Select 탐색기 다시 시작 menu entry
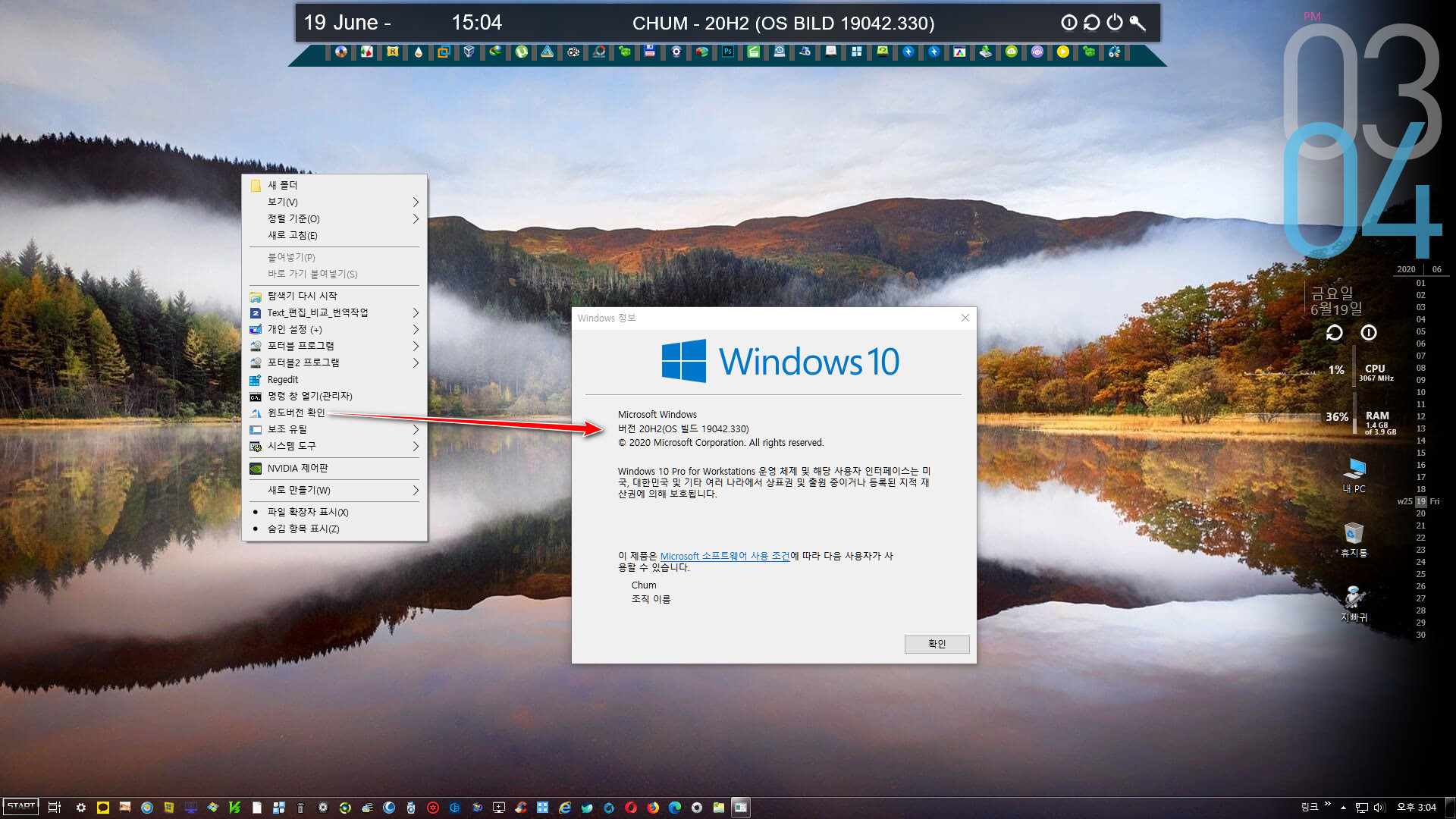Viewport: 1456px width, 819px height. coord(334,296)
